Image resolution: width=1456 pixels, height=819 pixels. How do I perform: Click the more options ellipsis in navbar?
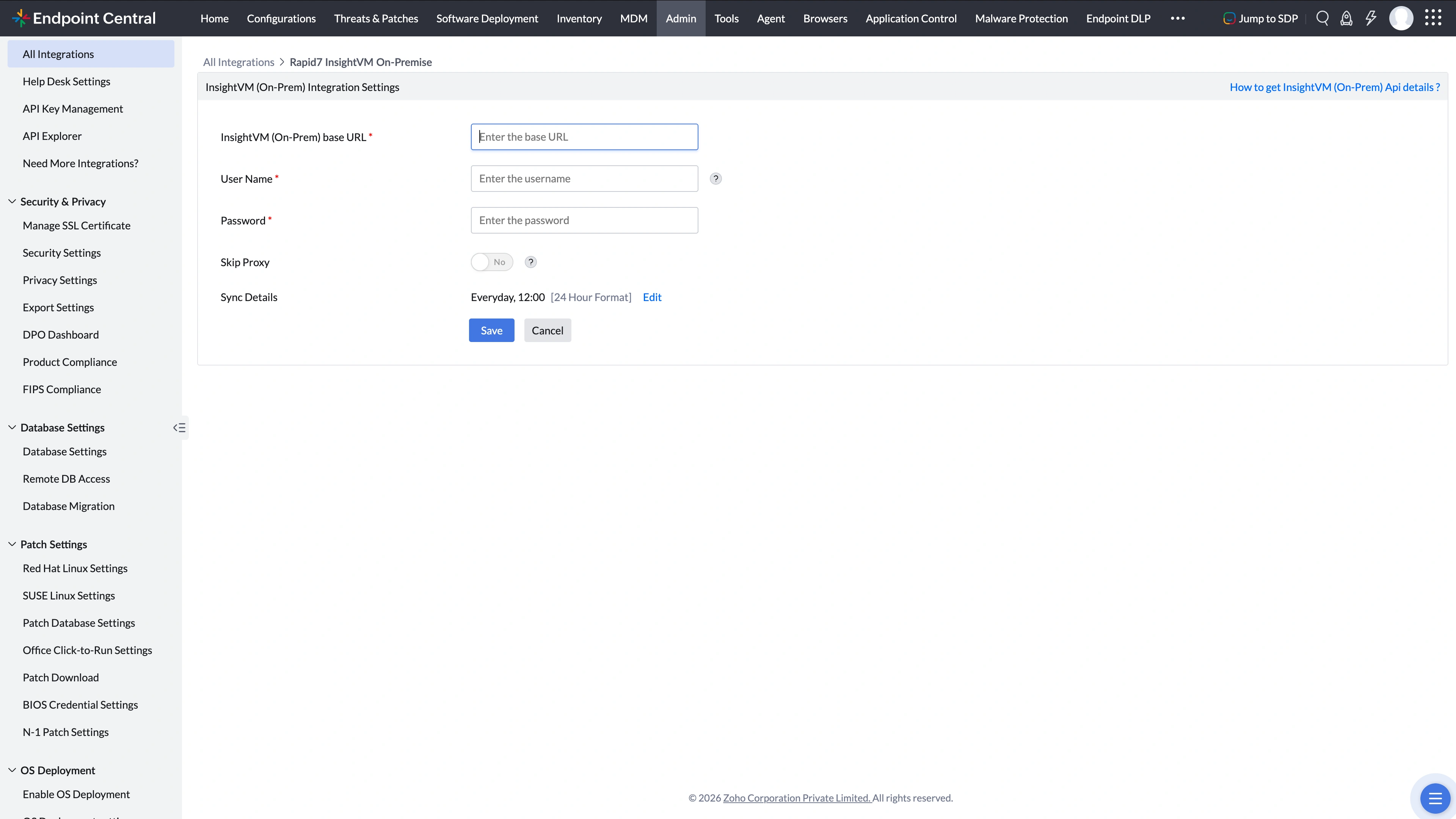click(1178, 18)
